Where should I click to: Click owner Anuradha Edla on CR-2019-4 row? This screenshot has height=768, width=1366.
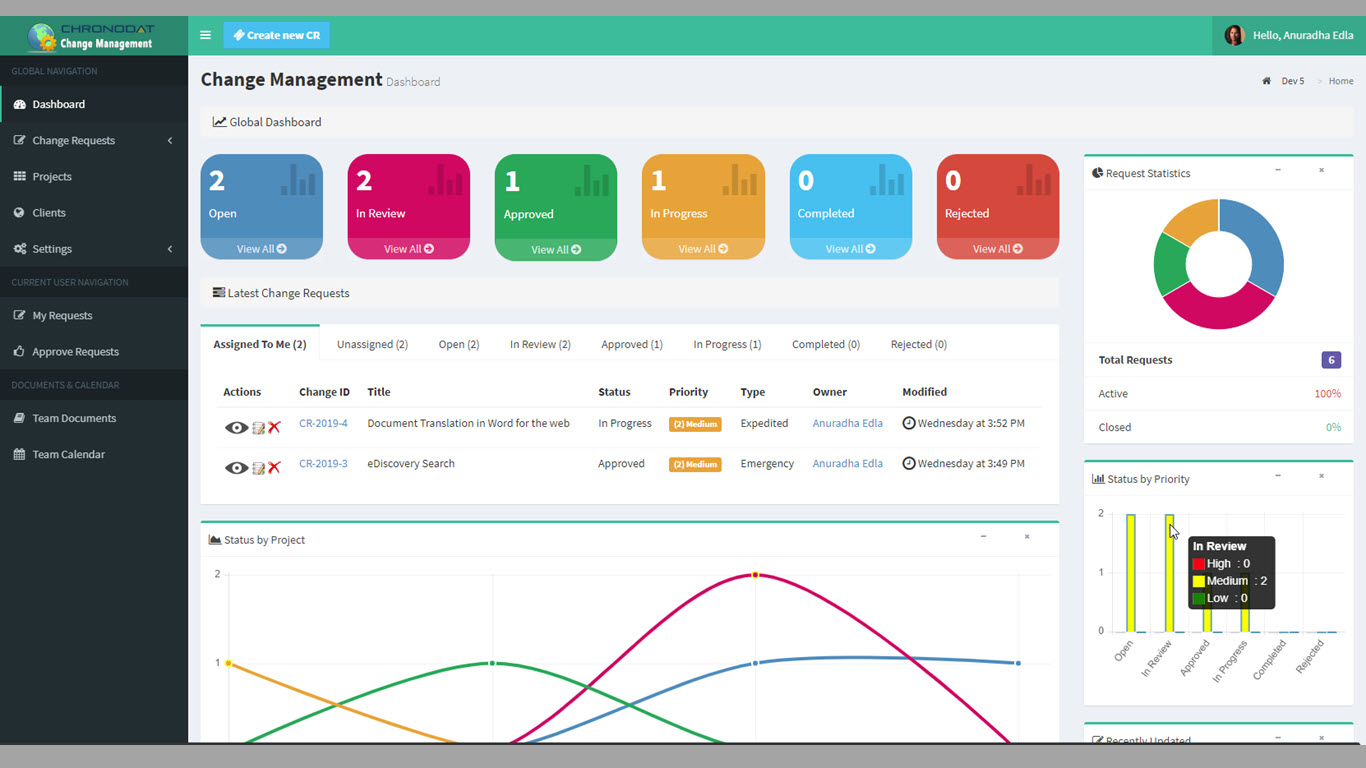pos(847,423)
